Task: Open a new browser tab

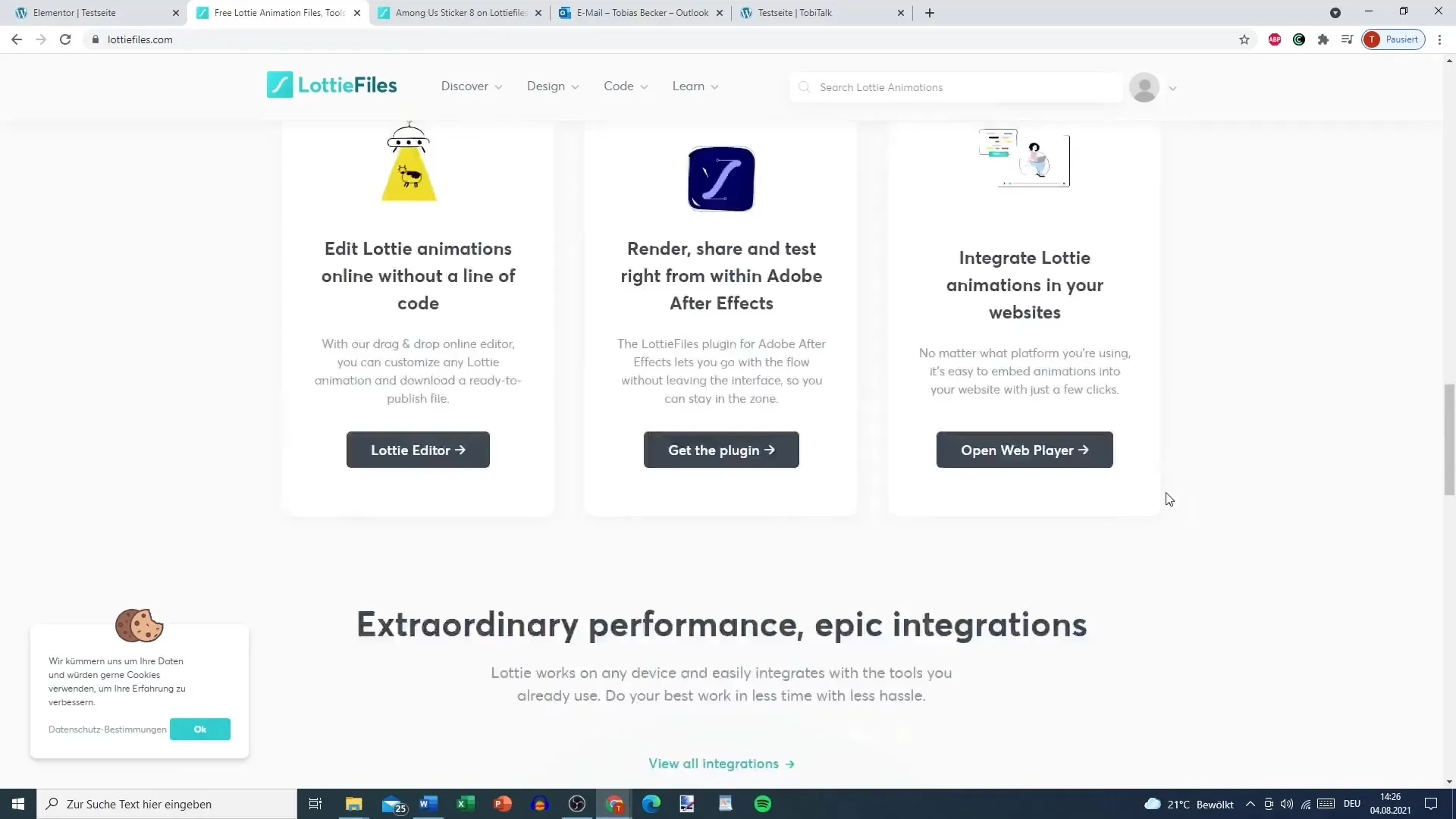Action: pos(930,13)
